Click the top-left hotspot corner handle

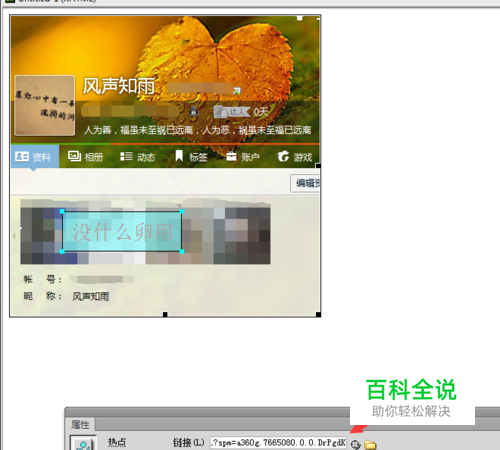(62, 211)
